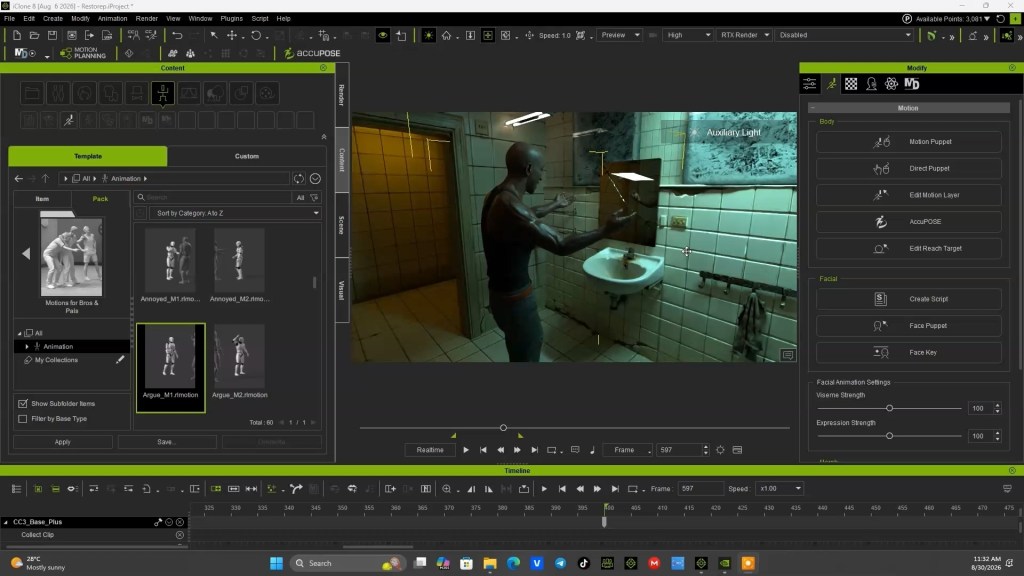Open the Animation menu
This screenshot has height=576, width=1024.
pyautogui.click(x=112, y=18)
